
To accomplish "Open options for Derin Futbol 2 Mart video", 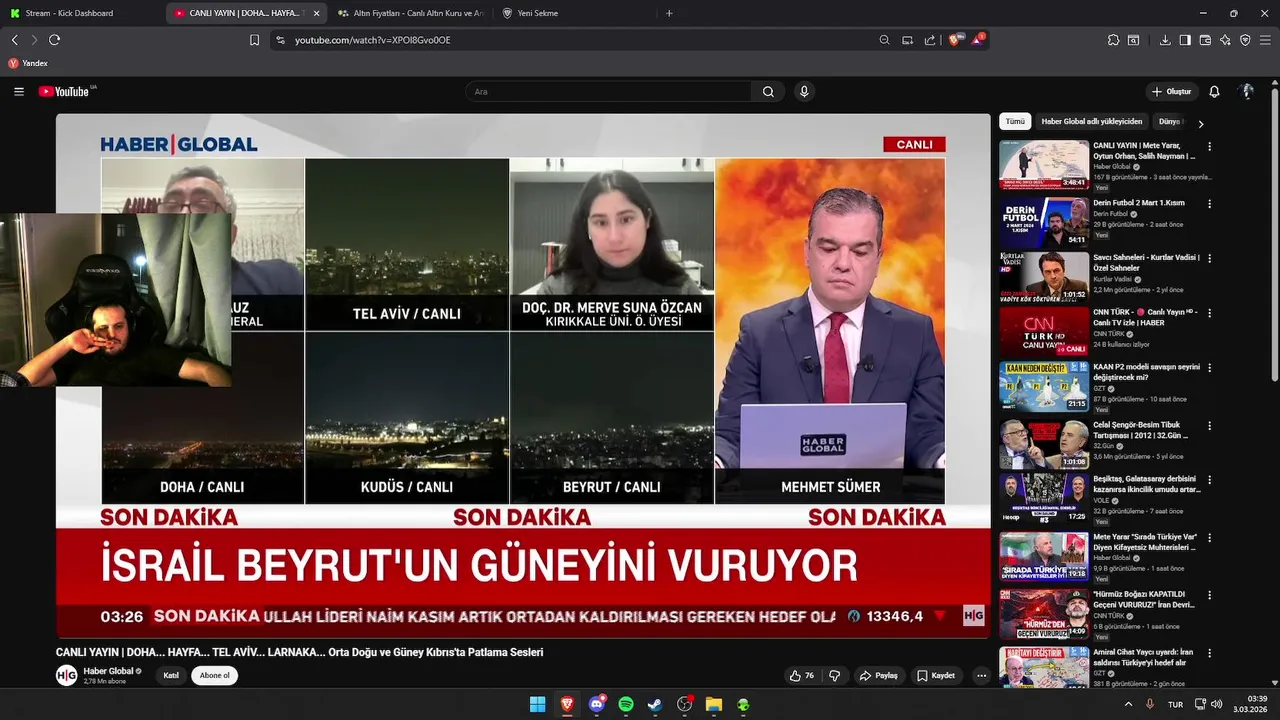I will point(1209,203).
